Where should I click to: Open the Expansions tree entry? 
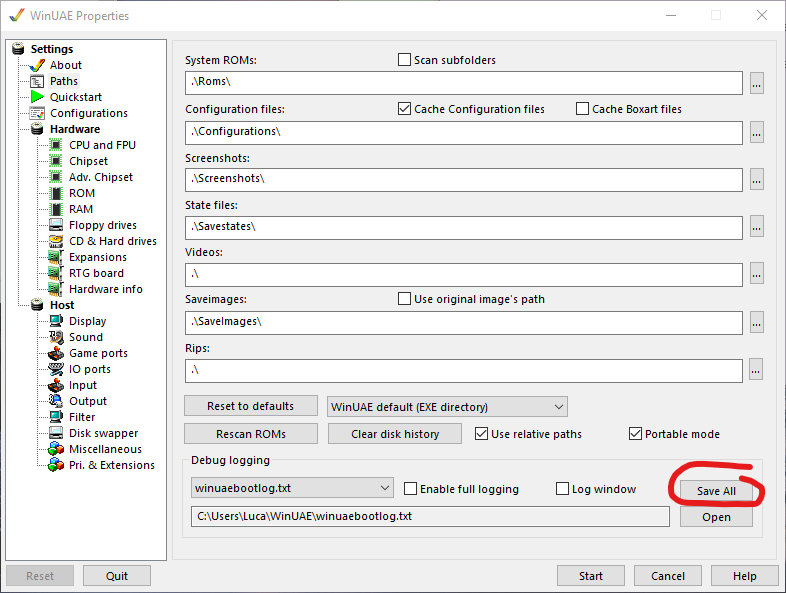tap(98, 257)
